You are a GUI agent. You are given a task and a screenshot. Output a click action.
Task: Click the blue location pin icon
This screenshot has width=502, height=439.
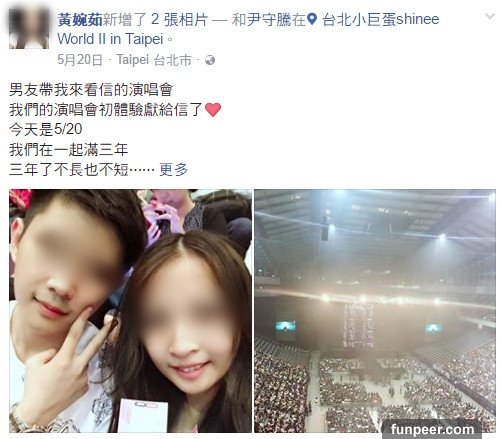[x=311, y=19]
